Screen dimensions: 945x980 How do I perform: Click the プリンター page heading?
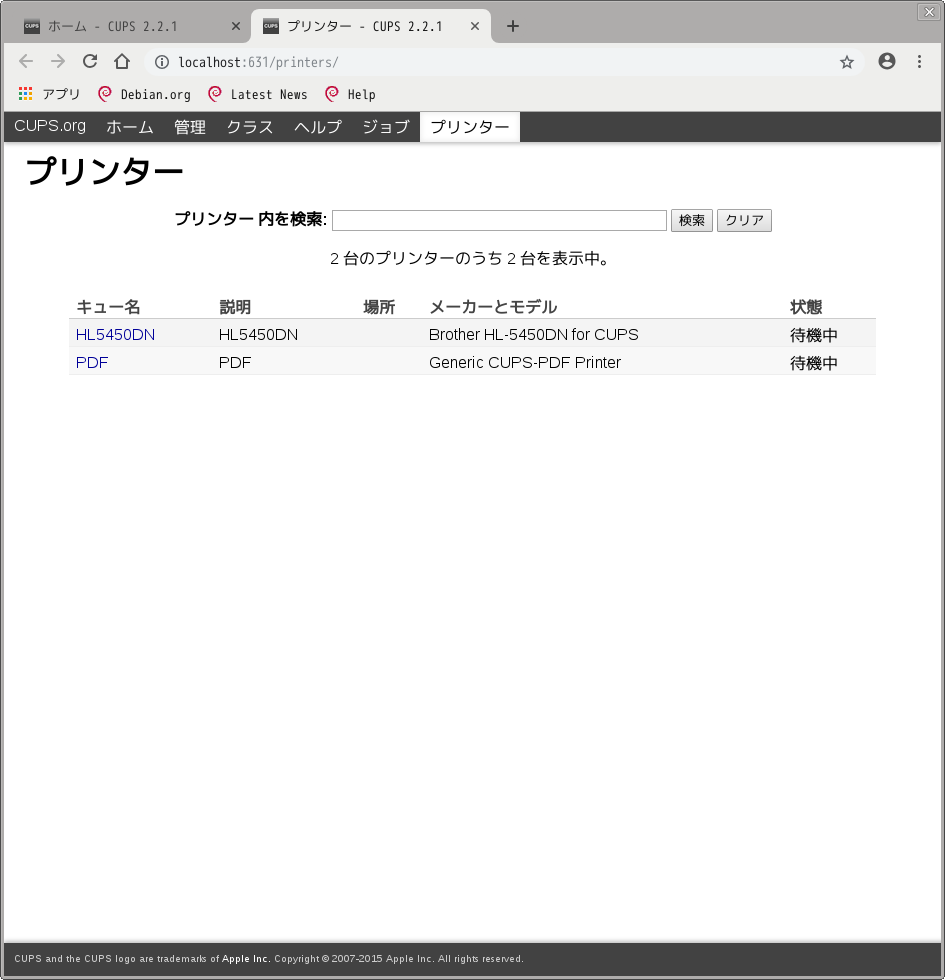click(104, 171)
